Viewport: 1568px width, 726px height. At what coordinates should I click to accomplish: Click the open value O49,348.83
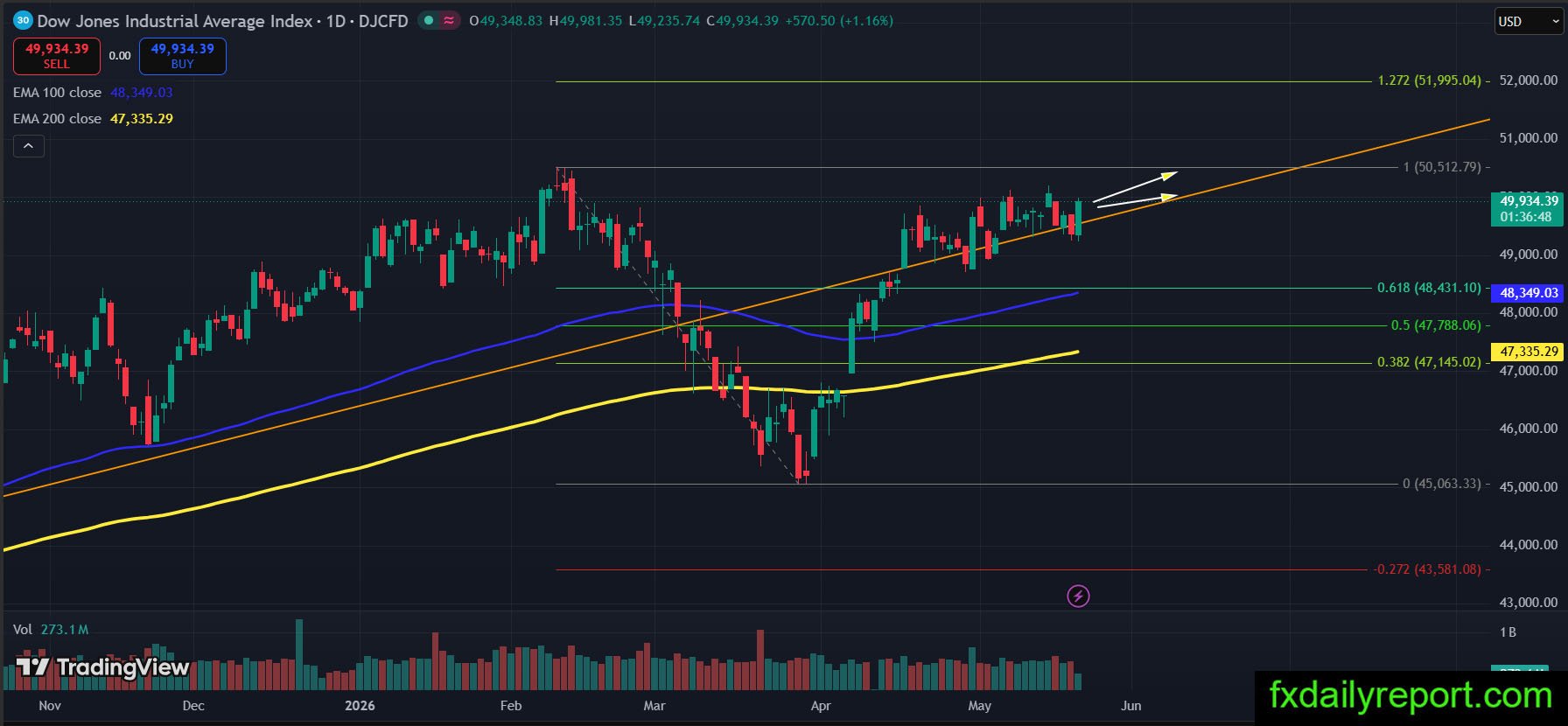(x=507, y=21)
